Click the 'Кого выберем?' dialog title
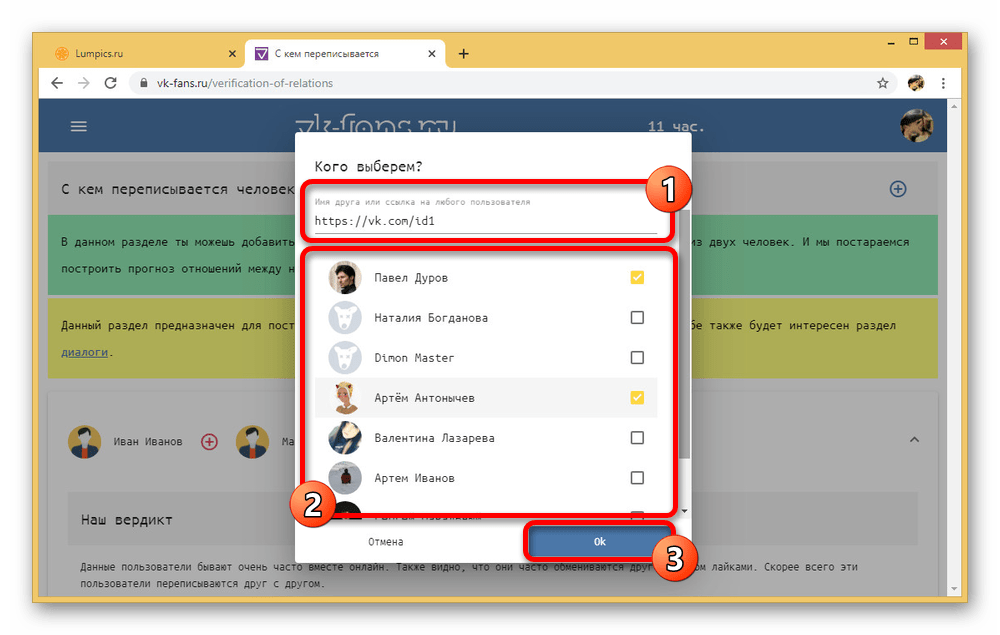The image size is (1000, 635). click(368, 167)
